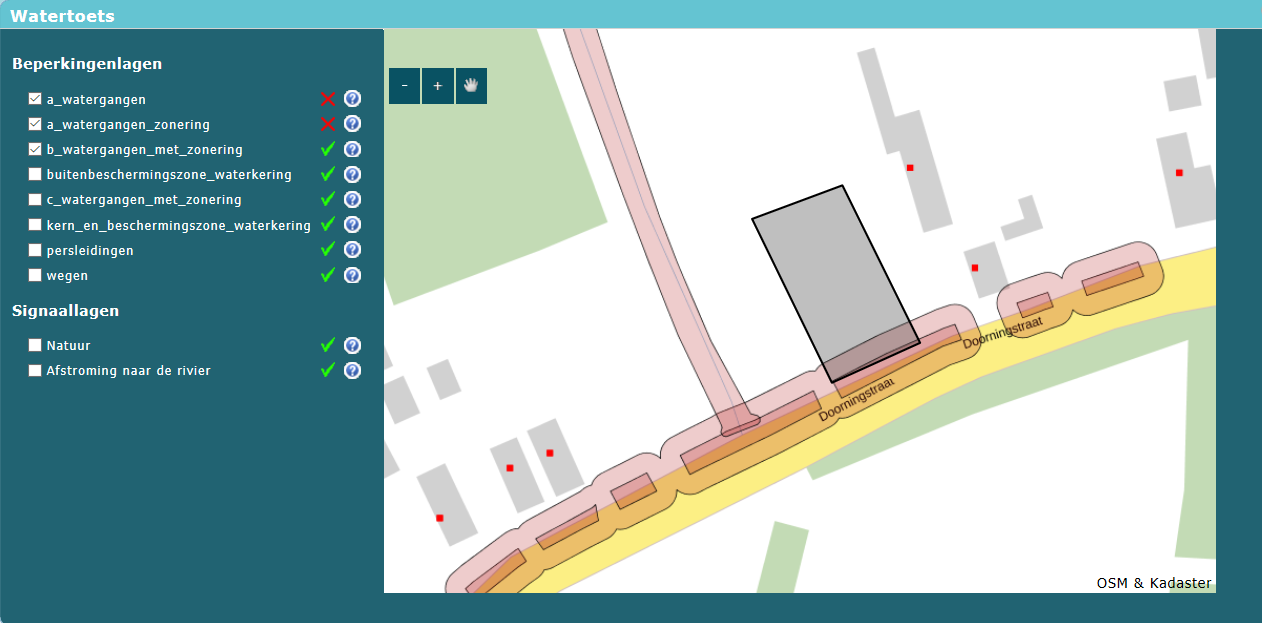This screenshot has height=623, width=1262.
Task: Uncheck the a_watergangen layer checkbox
Action: 35,99
